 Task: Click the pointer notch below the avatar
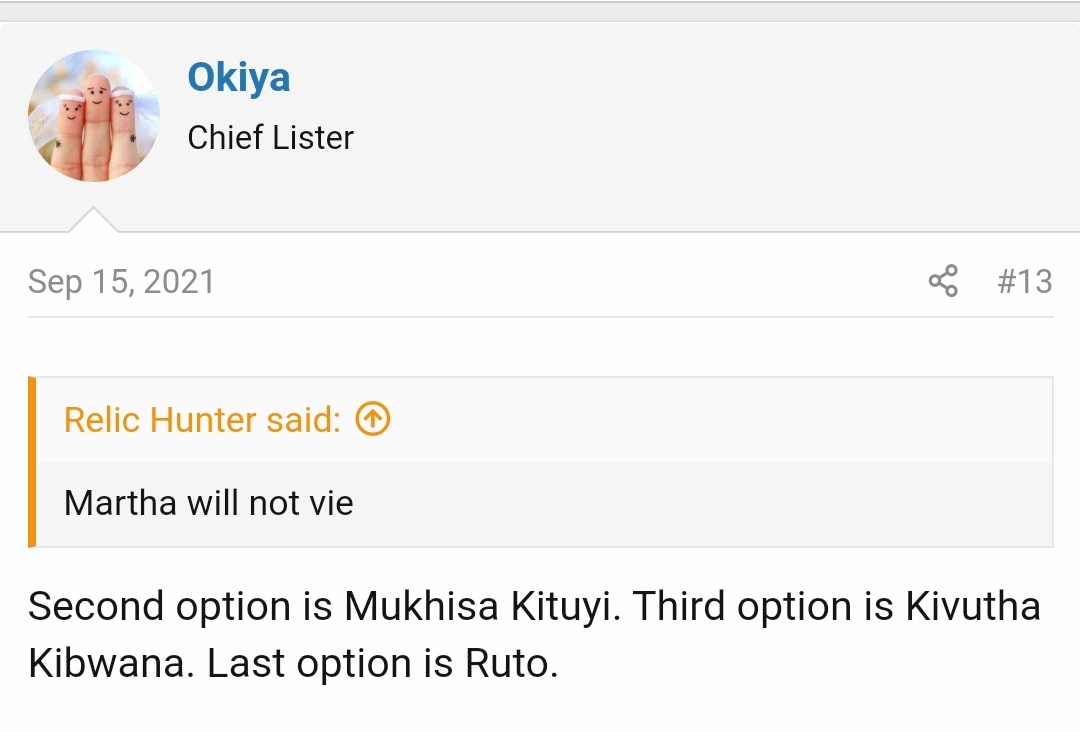click(x=94, y=220)
